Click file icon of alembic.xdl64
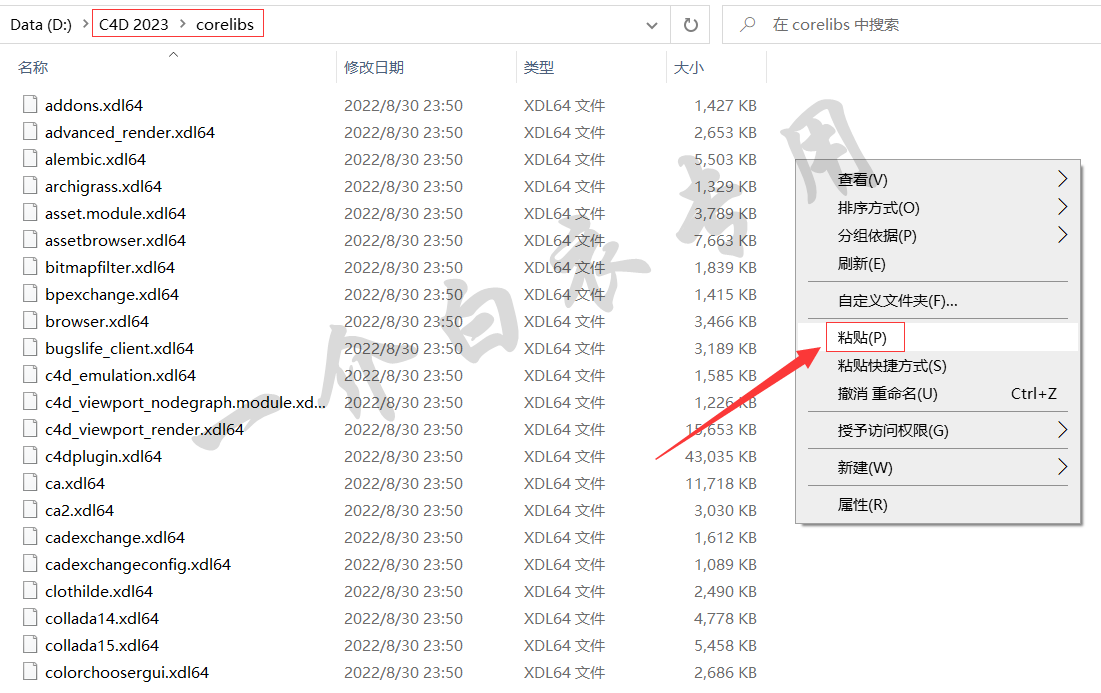The height and width of the screenshot is (693, 1101). pos(29,159)
